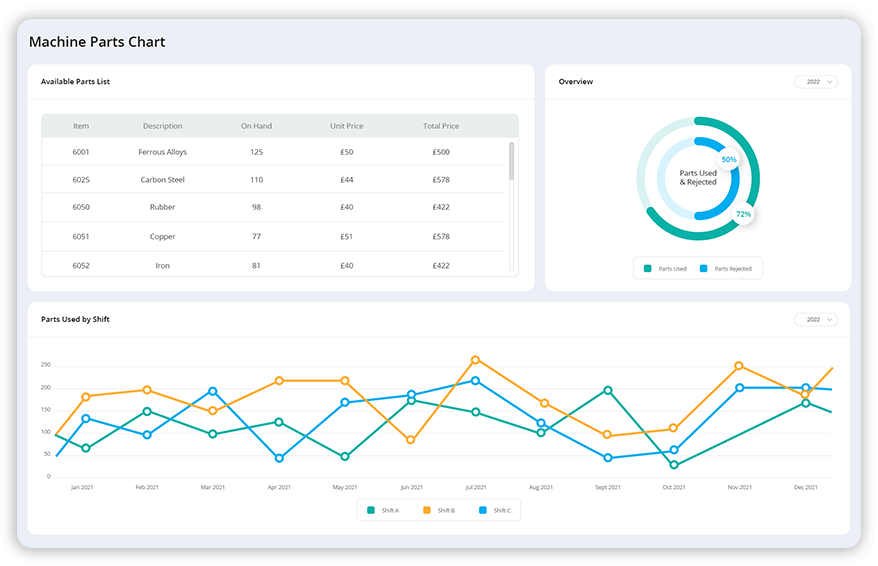Select the Carbon Steel table row

tap(162, 180)
